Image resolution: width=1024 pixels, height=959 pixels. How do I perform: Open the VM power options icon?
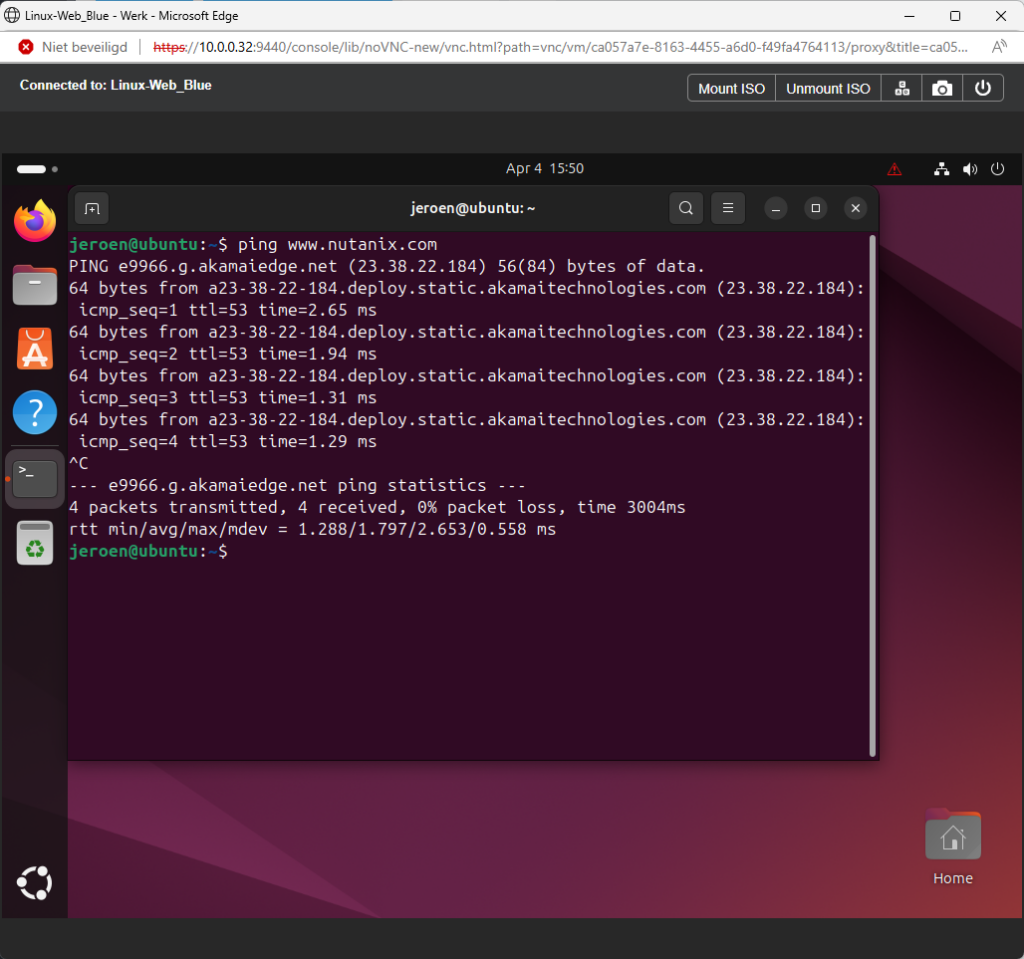pos(983,88)
